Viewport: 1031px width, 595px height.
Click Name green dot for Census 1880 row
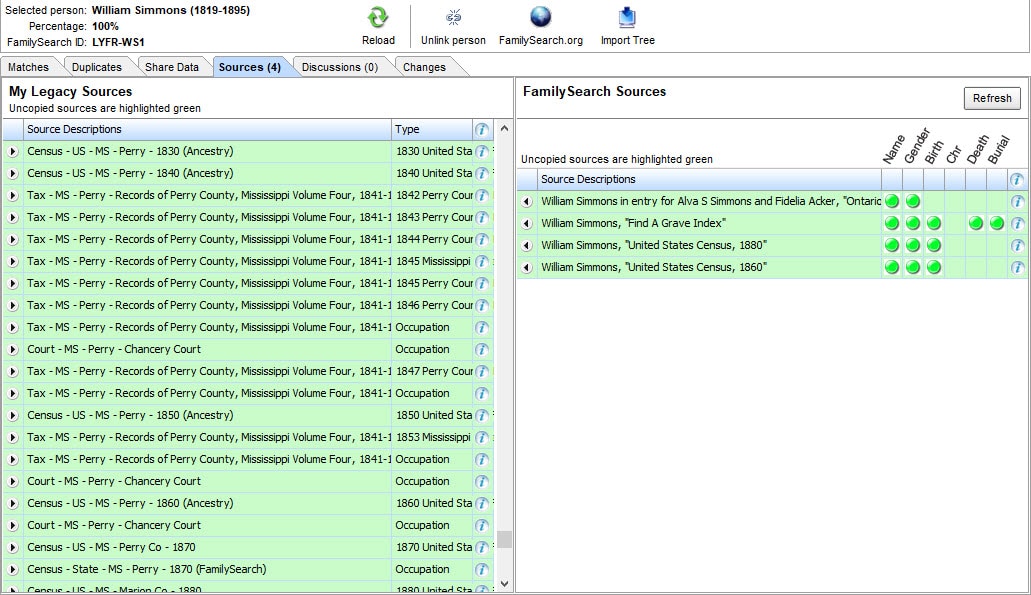tap(892, 245)
